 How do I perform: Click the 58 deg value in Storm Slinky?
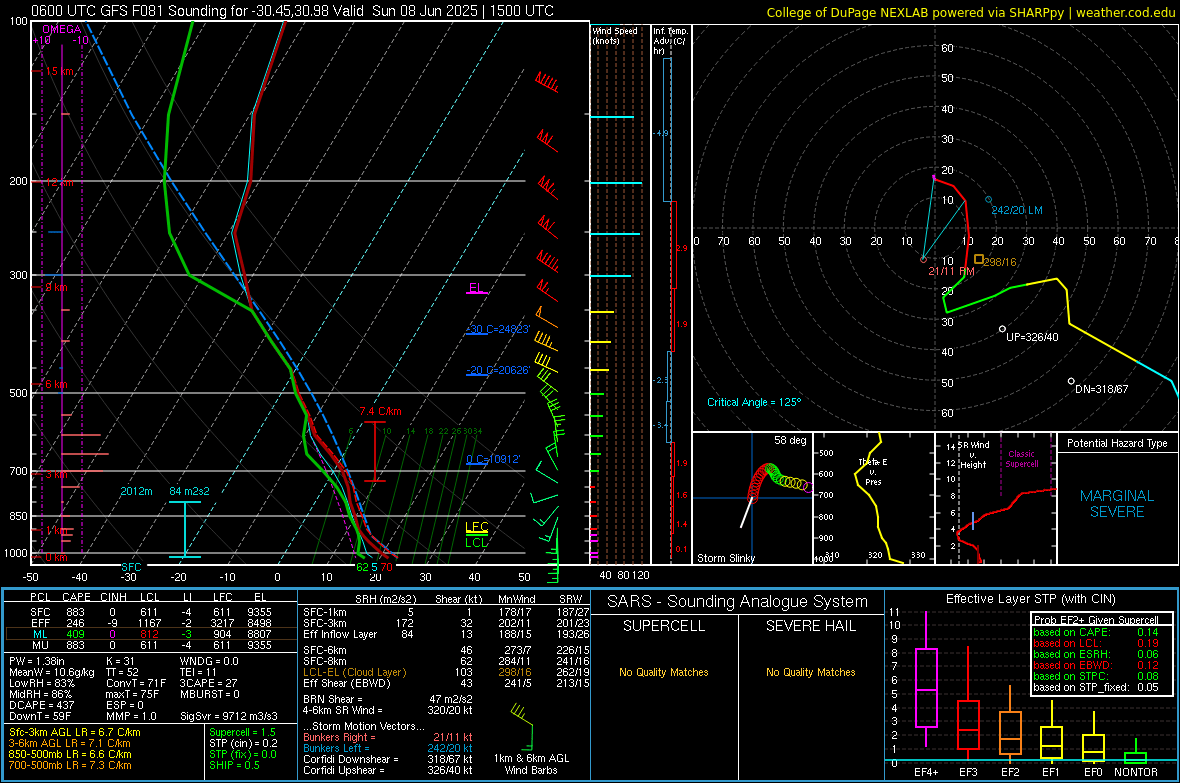(x=790, y=440)
